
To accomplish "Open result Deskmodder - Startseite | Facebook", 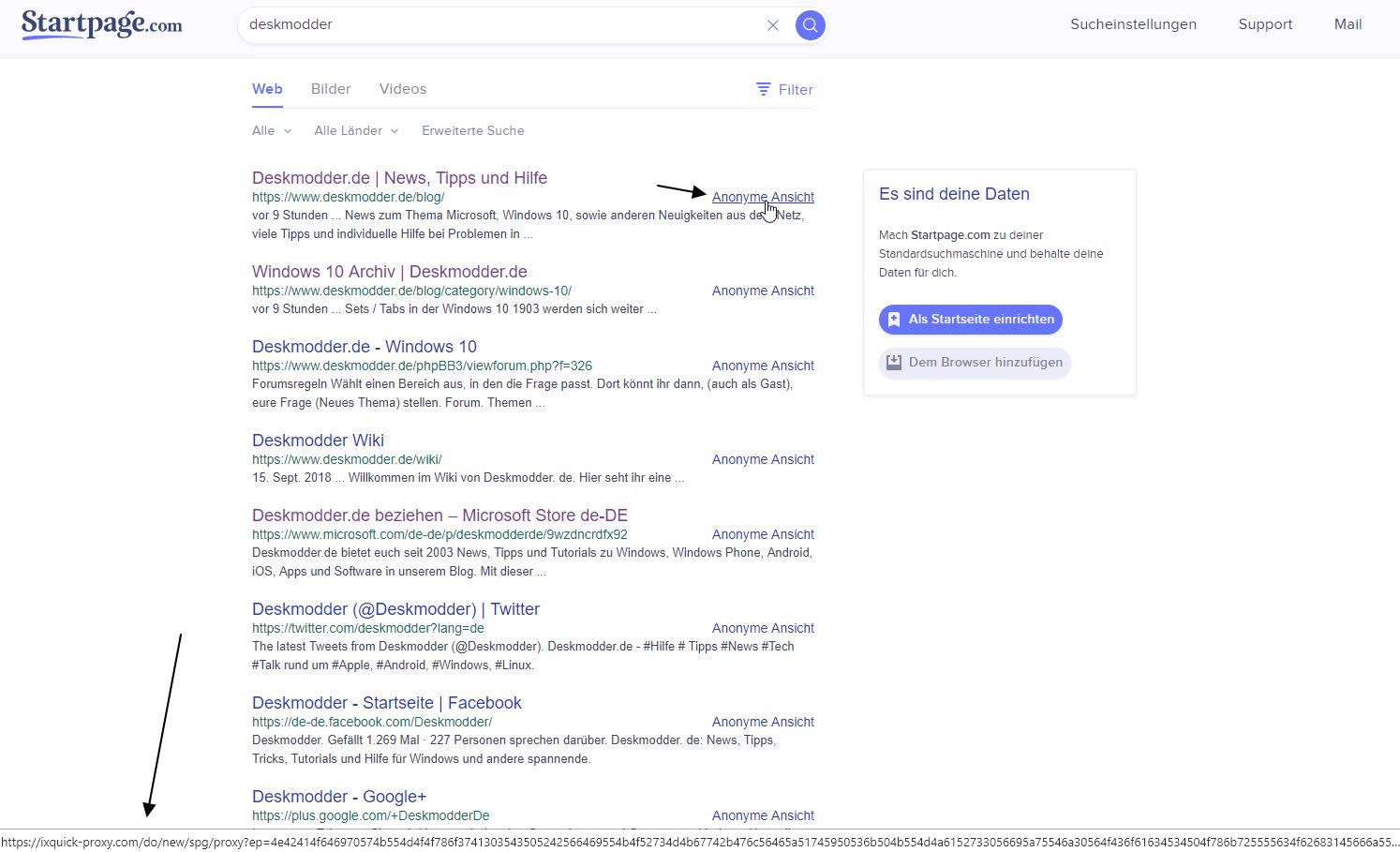I will click(387, 703).
